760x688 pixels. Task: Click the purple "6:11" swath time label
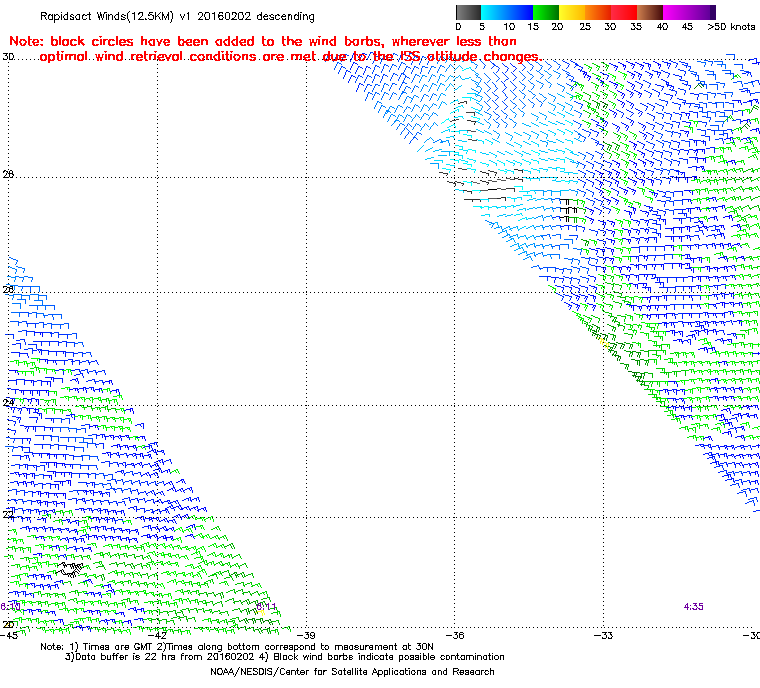(x=266, y=607)
